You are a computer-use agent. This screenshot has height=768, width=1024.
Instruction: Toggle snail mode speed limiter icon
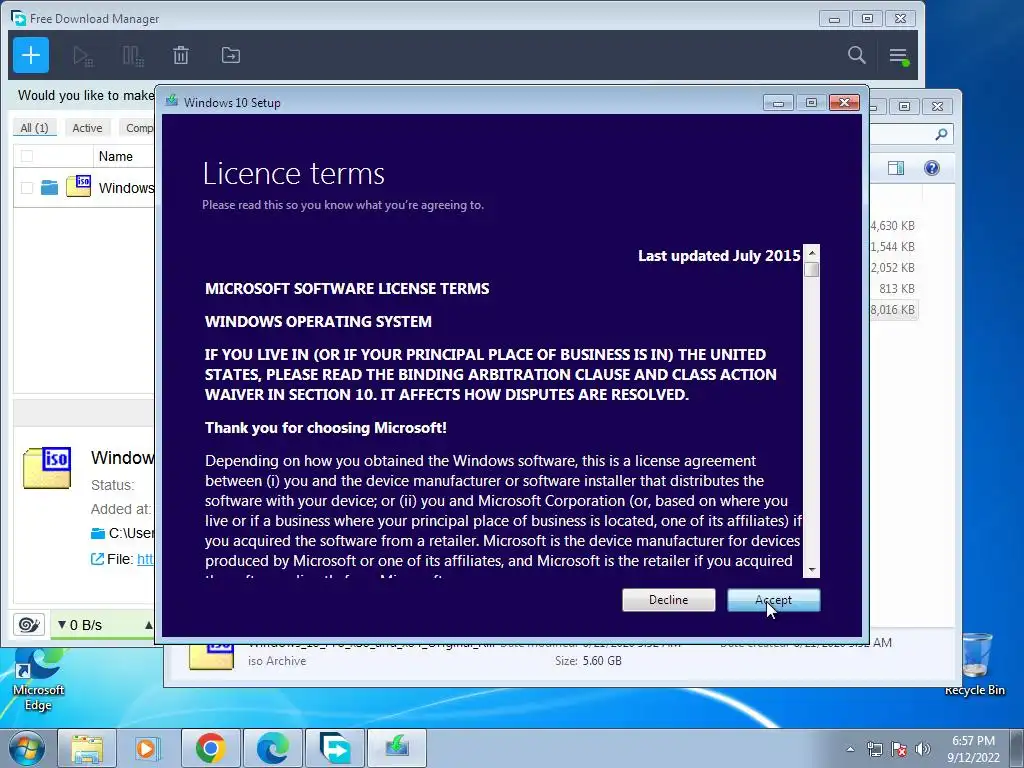(x=29, y=625)
